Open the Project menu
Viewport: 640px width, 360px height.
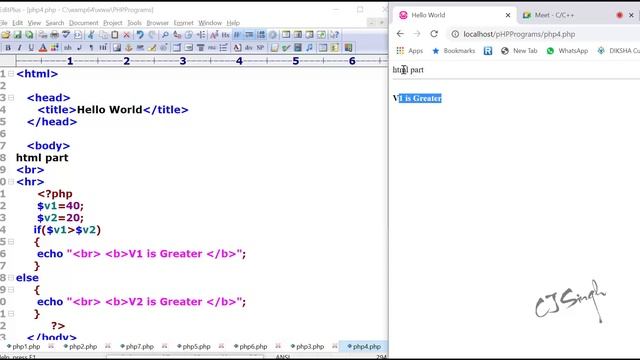113,23
